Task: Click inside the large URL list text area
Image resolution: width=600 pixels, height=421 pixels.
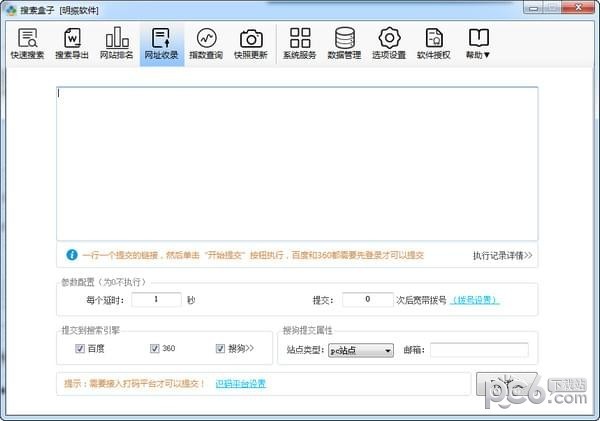Action: (297, 164)
